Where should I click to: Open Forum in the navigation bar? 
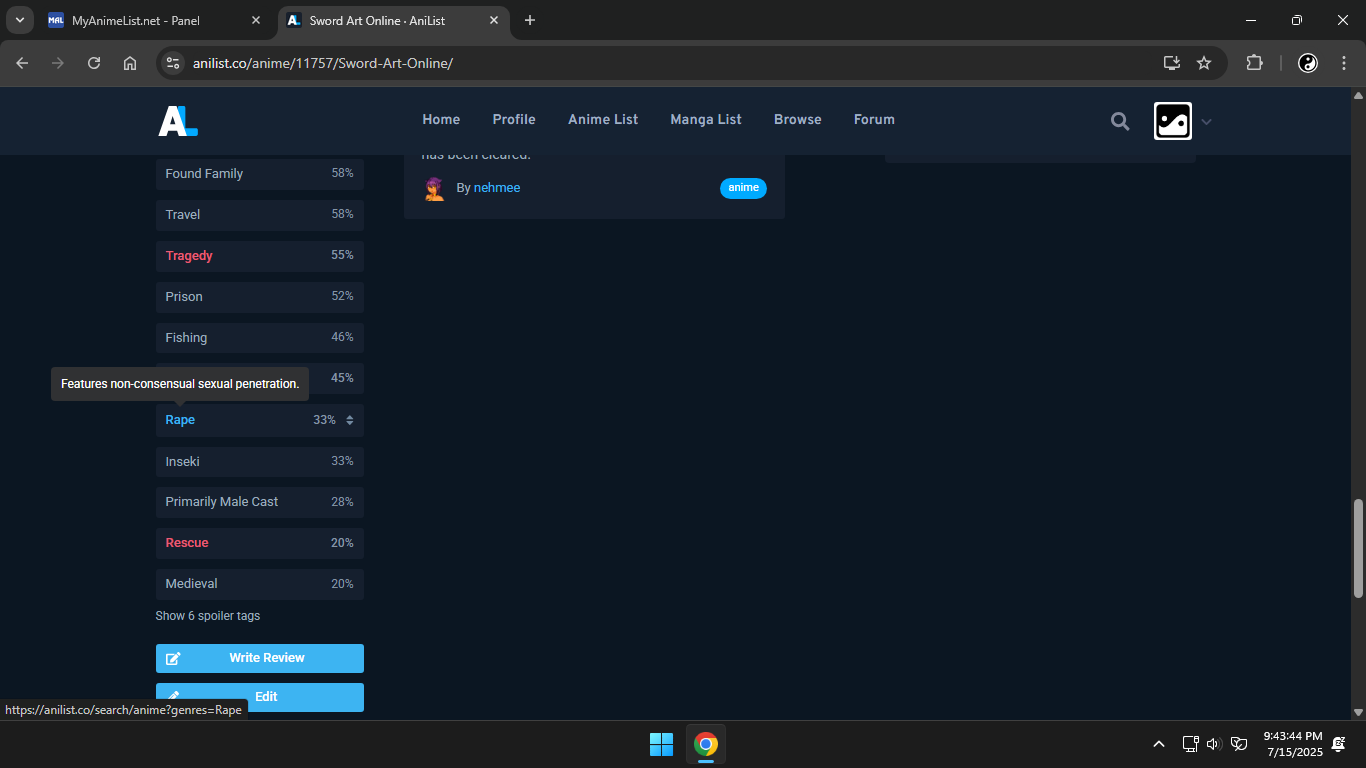click(874, 119)
